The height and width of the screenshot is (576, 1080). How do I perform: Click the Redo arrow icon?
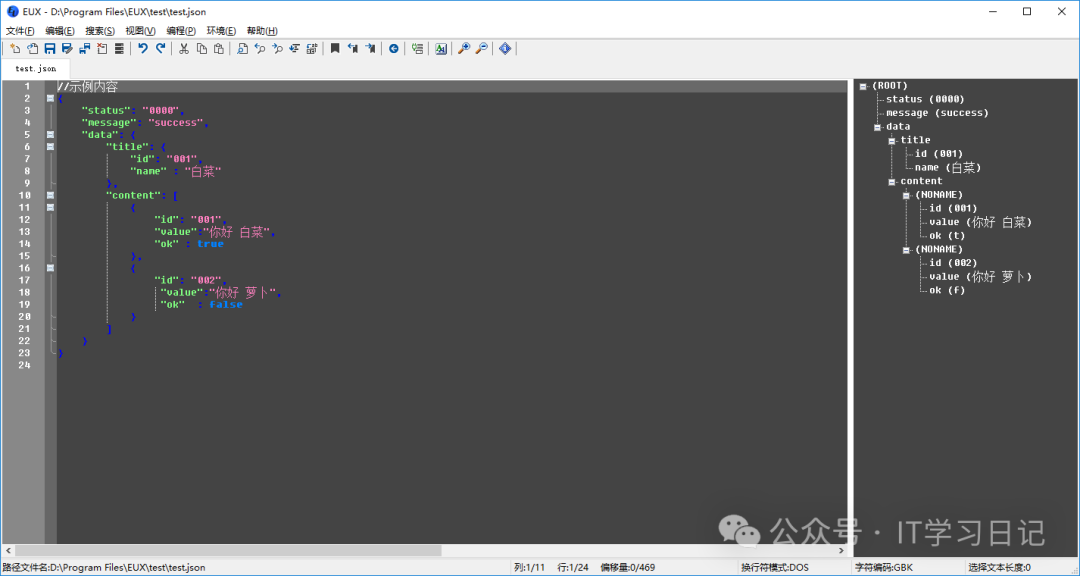pyautogui.click(x=160, y=48)
